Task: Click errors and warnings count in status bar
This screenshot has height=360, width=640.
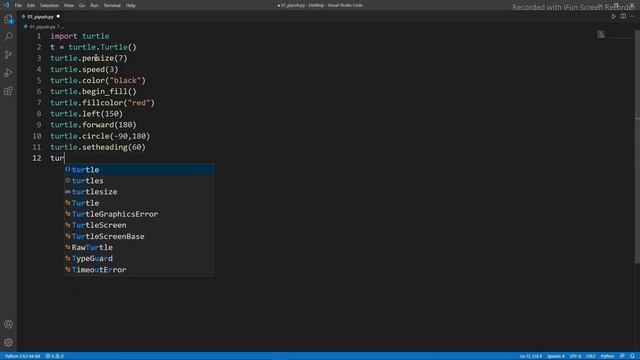Action: tap(55, 356)
